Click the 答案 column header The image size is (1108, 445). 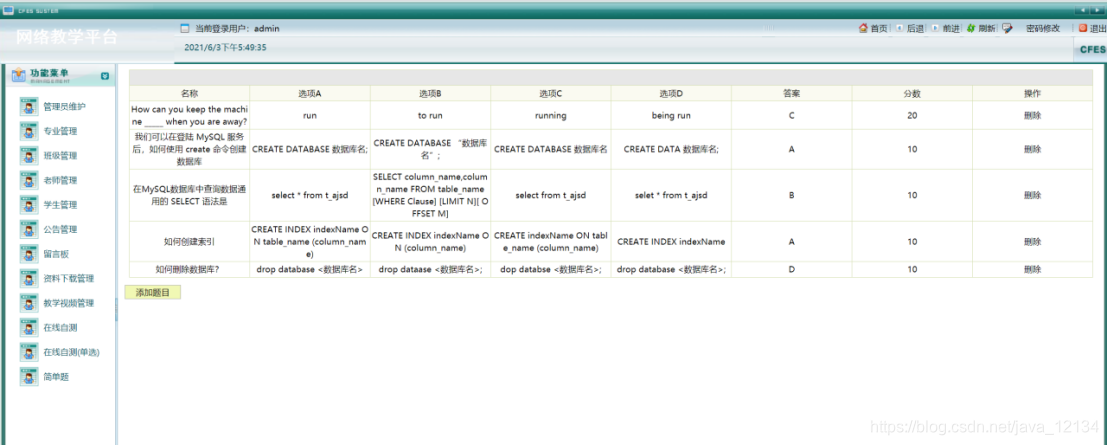pos(791,93)
